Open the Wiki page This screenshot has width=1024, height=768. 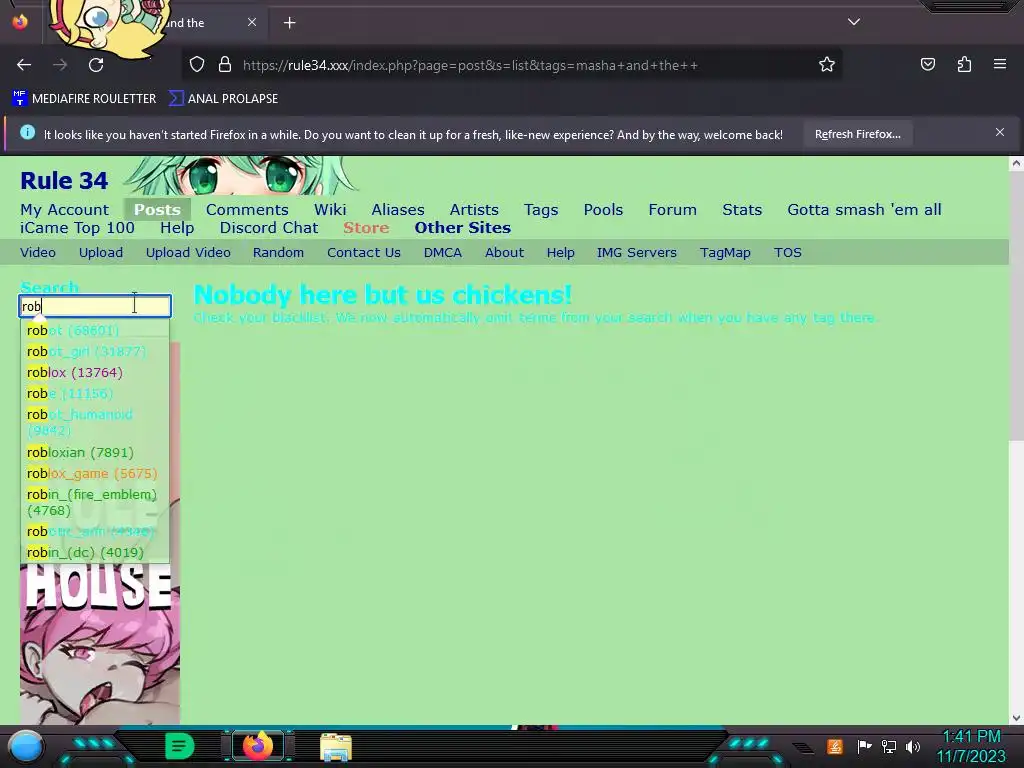(330, 210)
